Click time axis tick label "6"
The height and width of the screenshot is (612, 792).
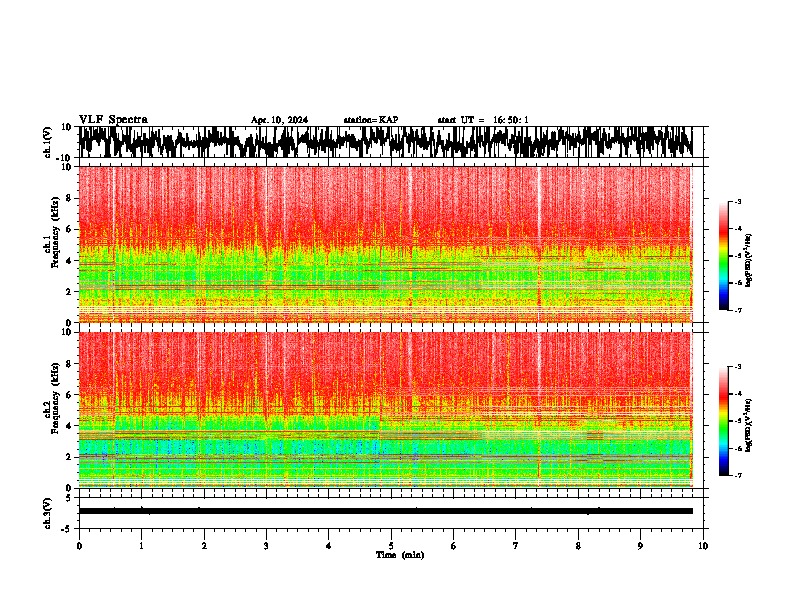(x=454, y=546)
